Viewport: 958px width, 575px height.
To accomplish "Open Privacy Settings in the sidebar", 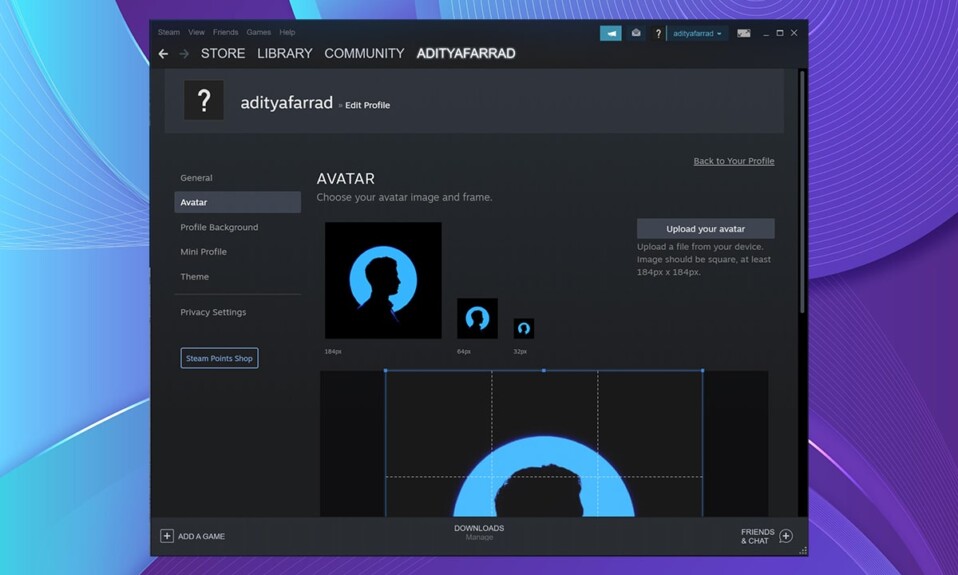I will coord(213,312).
